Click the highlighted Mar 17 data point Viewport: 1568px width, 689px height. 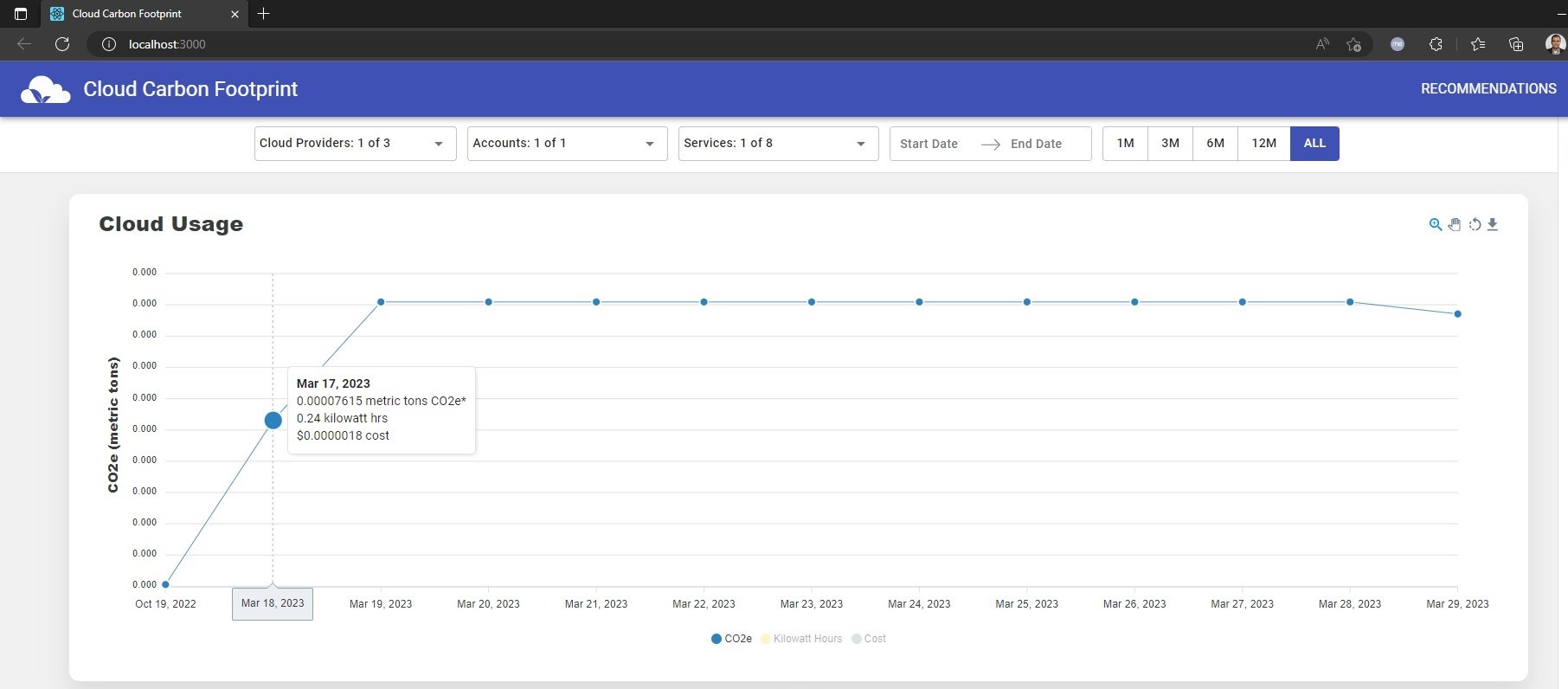(x=273, y=420)
